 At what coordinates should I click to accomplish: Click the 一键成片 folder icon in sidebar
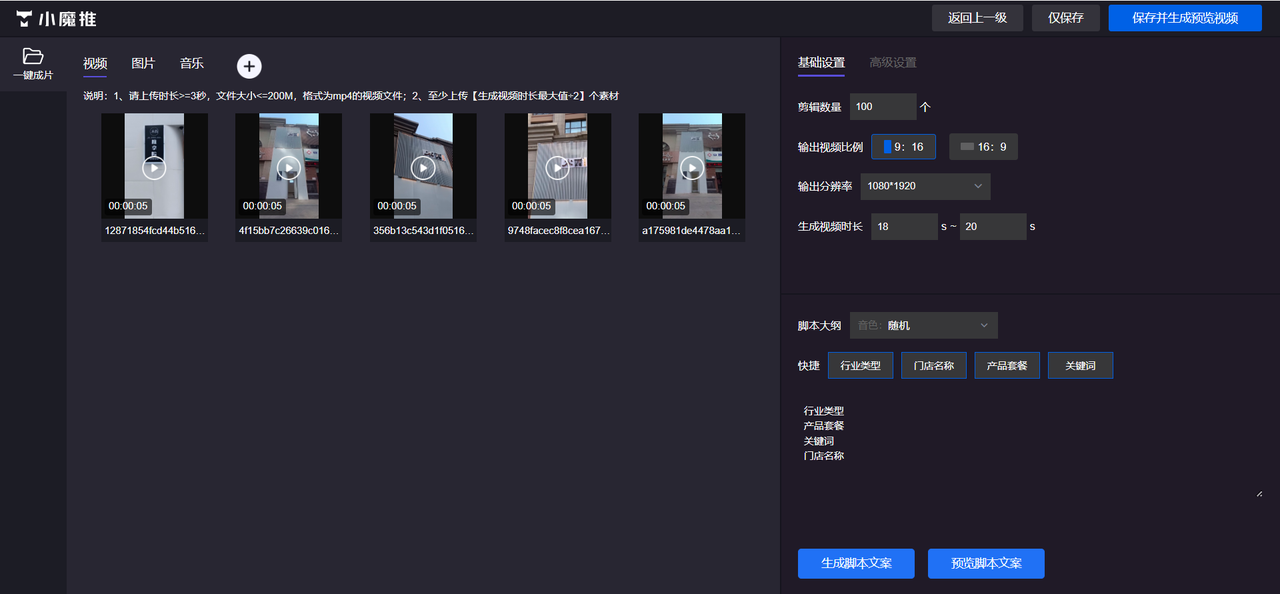pos(33,56)
